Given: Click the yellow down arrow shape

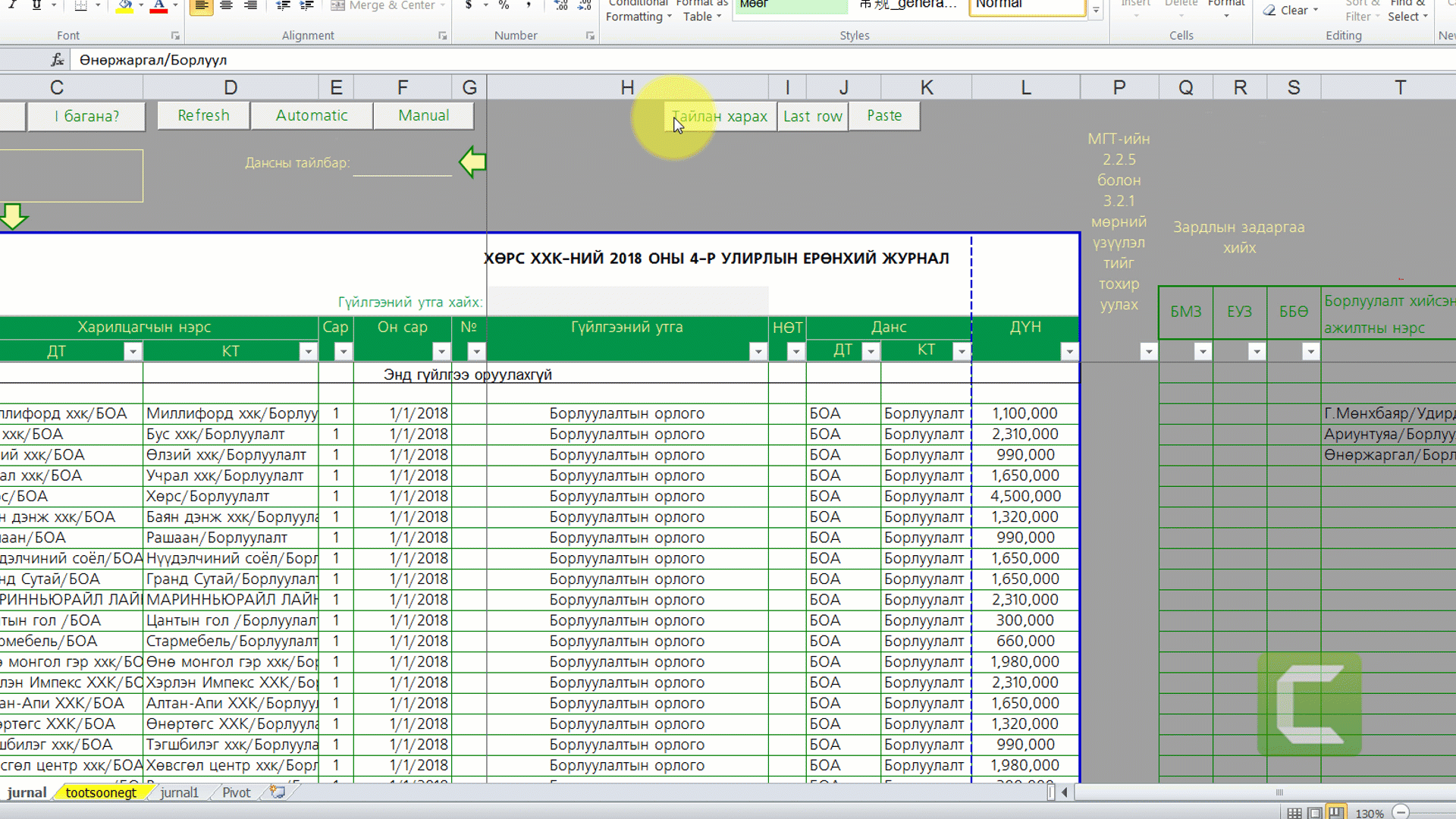Looking at the screenshot, I should [14, 216].
